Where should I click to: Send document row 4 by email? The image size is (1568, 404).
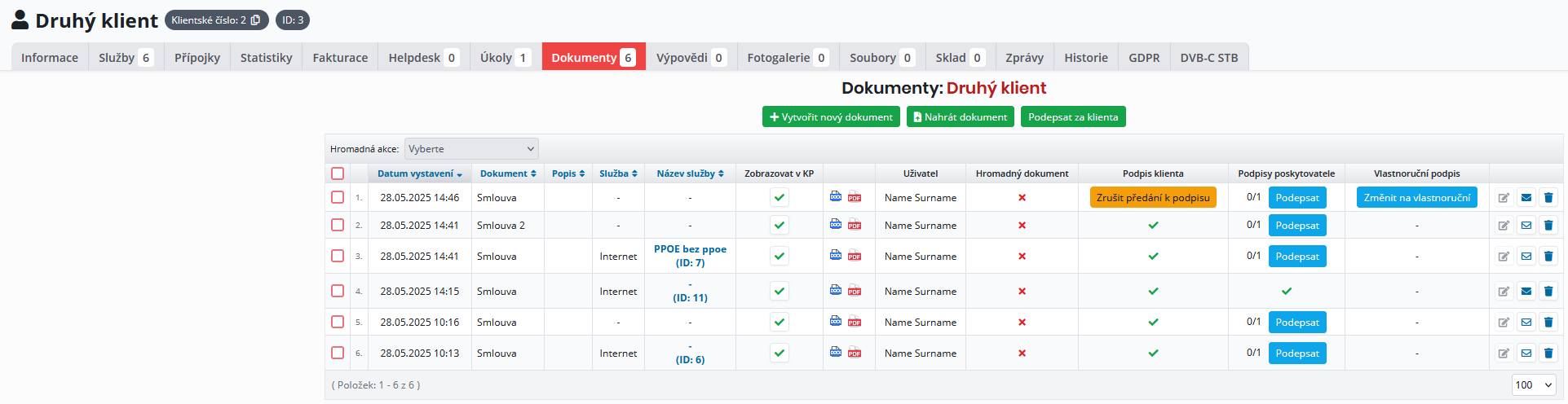pos(1526,292)
